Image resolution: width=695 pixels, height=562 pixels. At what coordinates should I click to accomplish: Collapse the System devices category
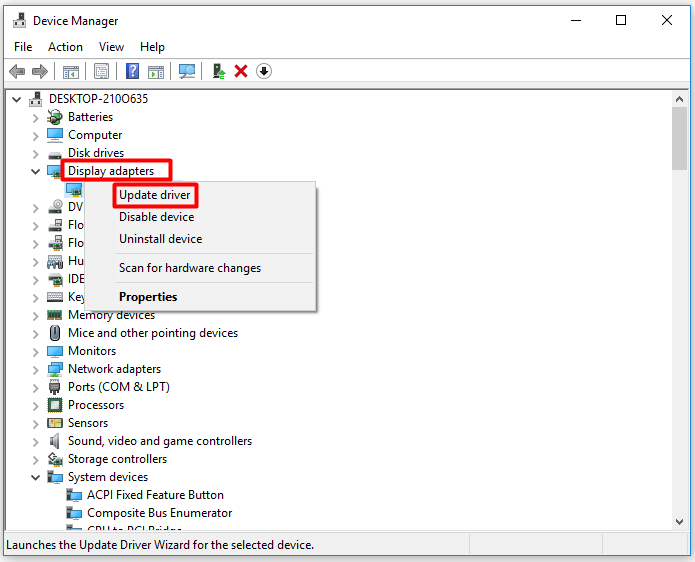[x=36, y=477]
